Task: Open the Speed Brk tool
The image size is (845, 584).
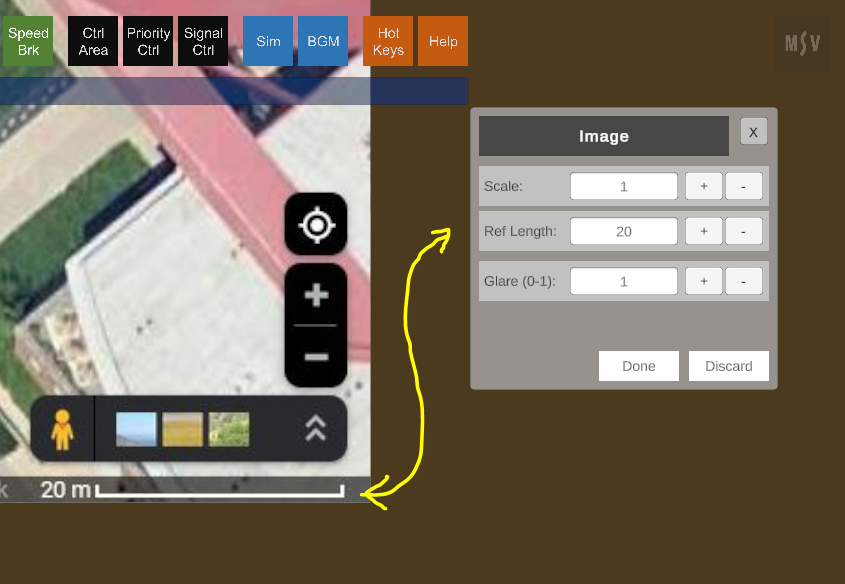Action: 28,41
